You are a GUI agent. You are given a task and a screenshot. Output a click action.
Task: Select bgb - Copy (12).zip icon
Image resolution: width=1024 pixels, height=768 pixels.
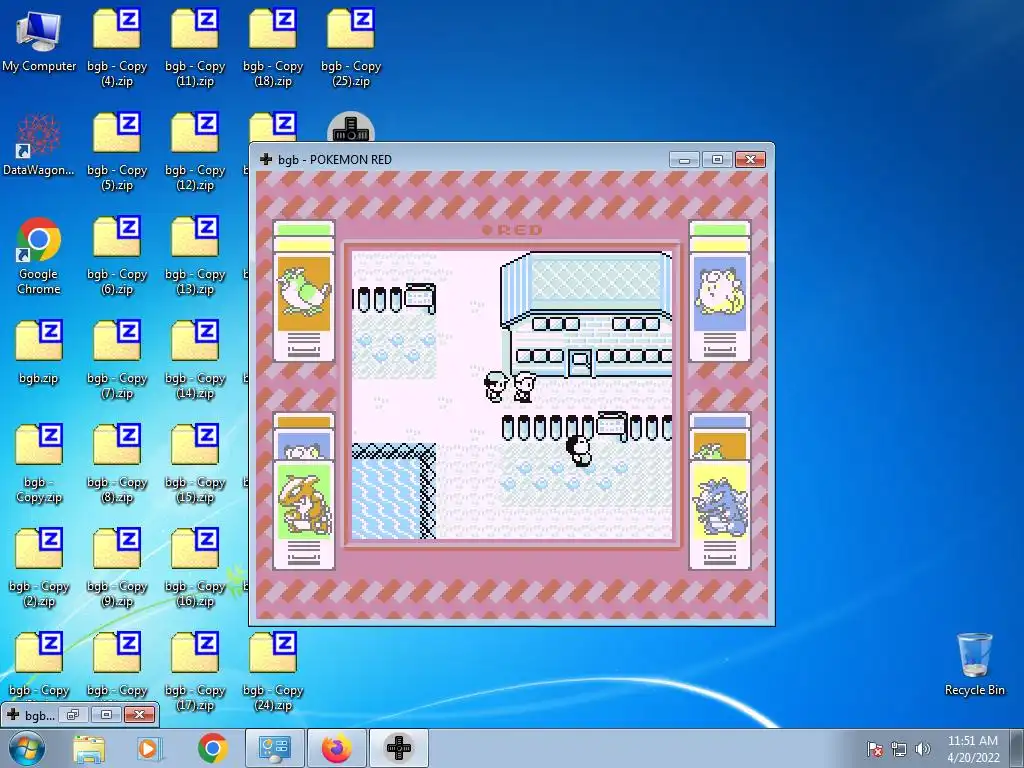[195, 152]
